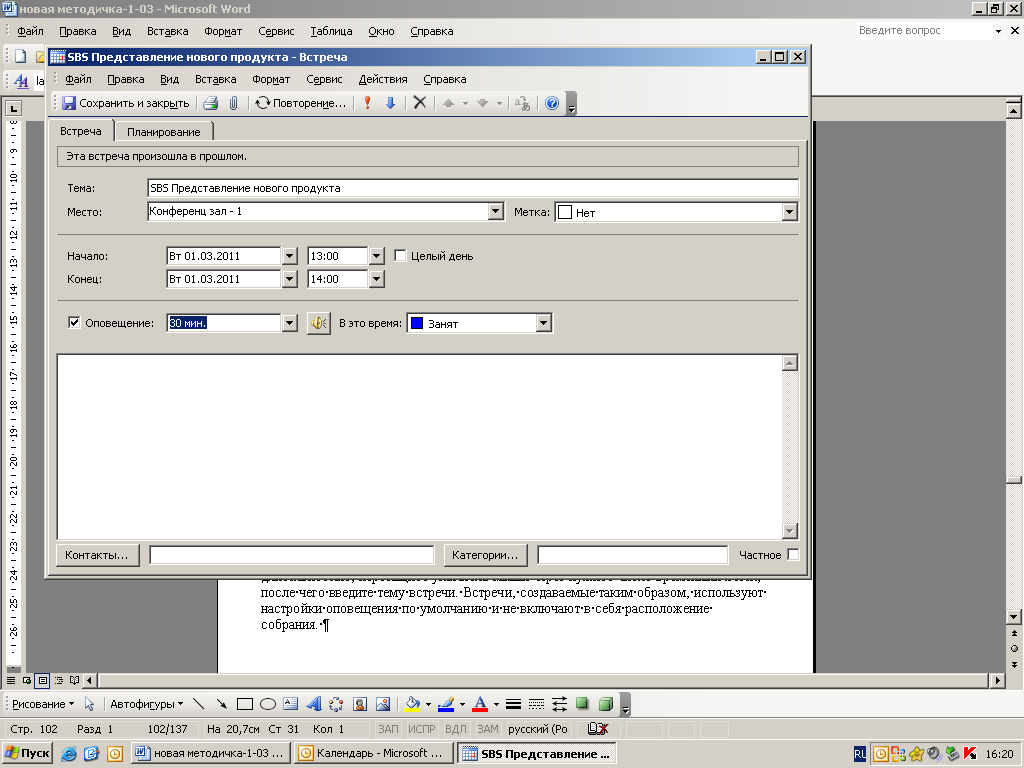The width and height of the screenshot is (1024, 768).
Task: Apply blue Line Color brush
Action: click(446, 704)
